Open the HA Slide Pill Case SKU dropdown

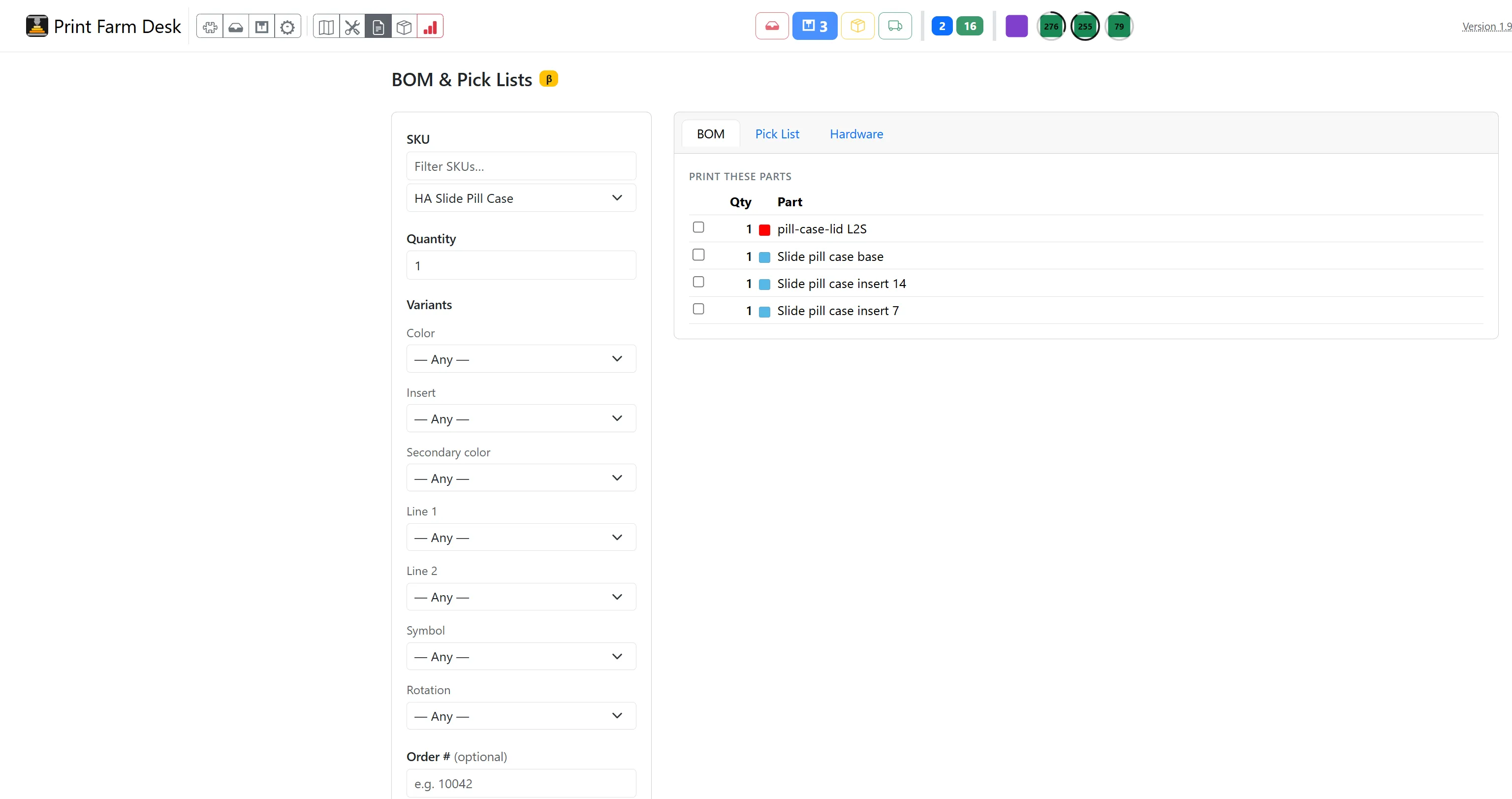pyautogui.click(x=521, y=198)
